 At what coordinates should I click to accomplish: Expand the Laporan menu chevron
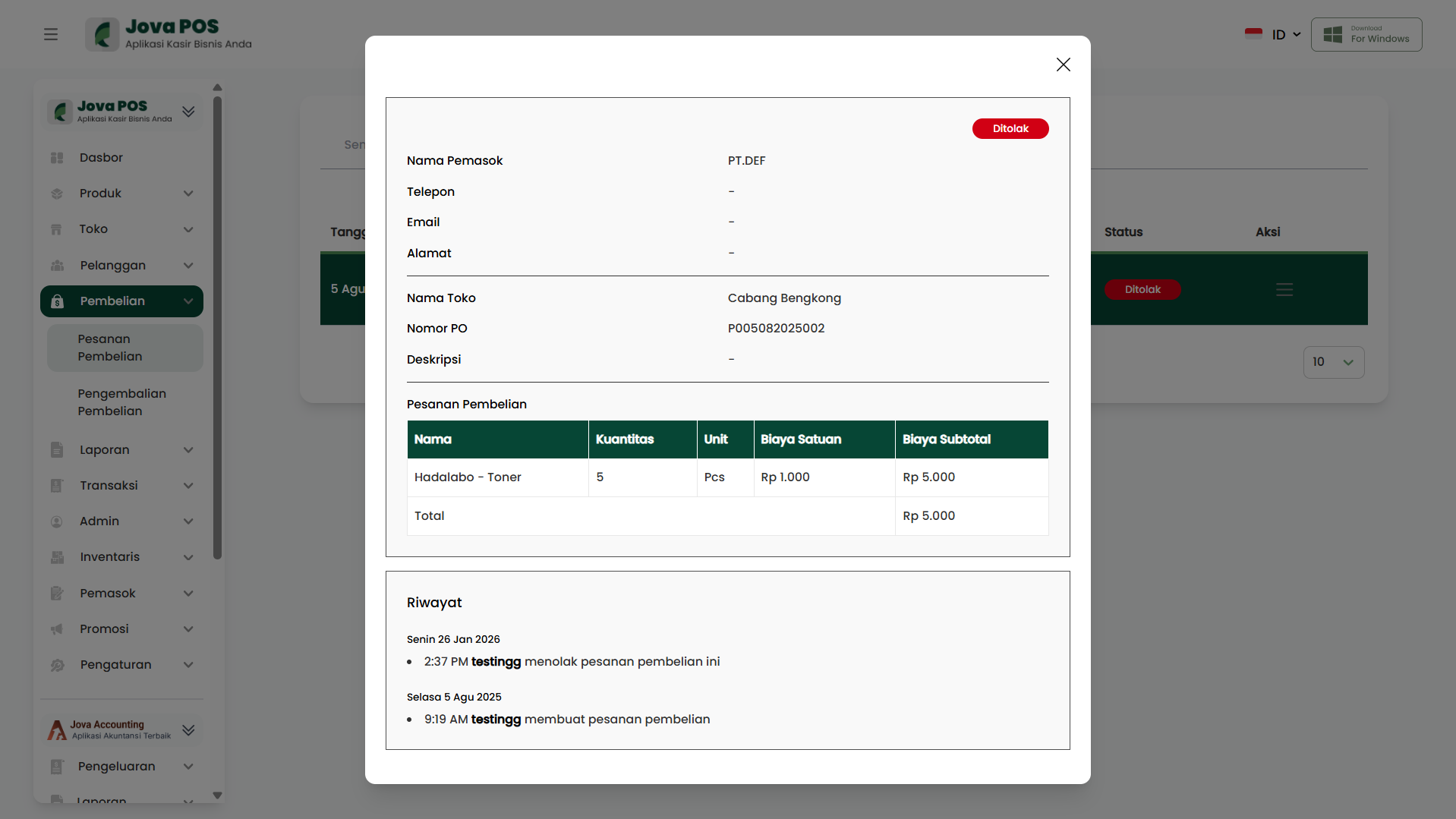(x=188, y=450)
